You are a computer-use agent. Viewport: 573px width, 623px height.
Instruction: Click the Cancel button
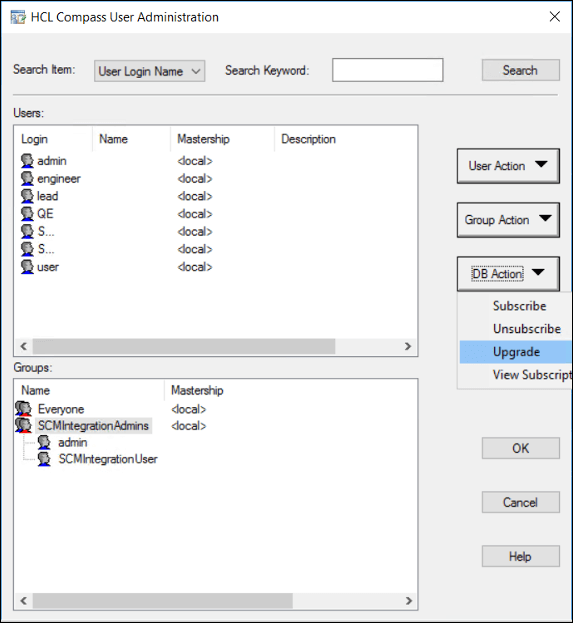(x=521, y=502)
